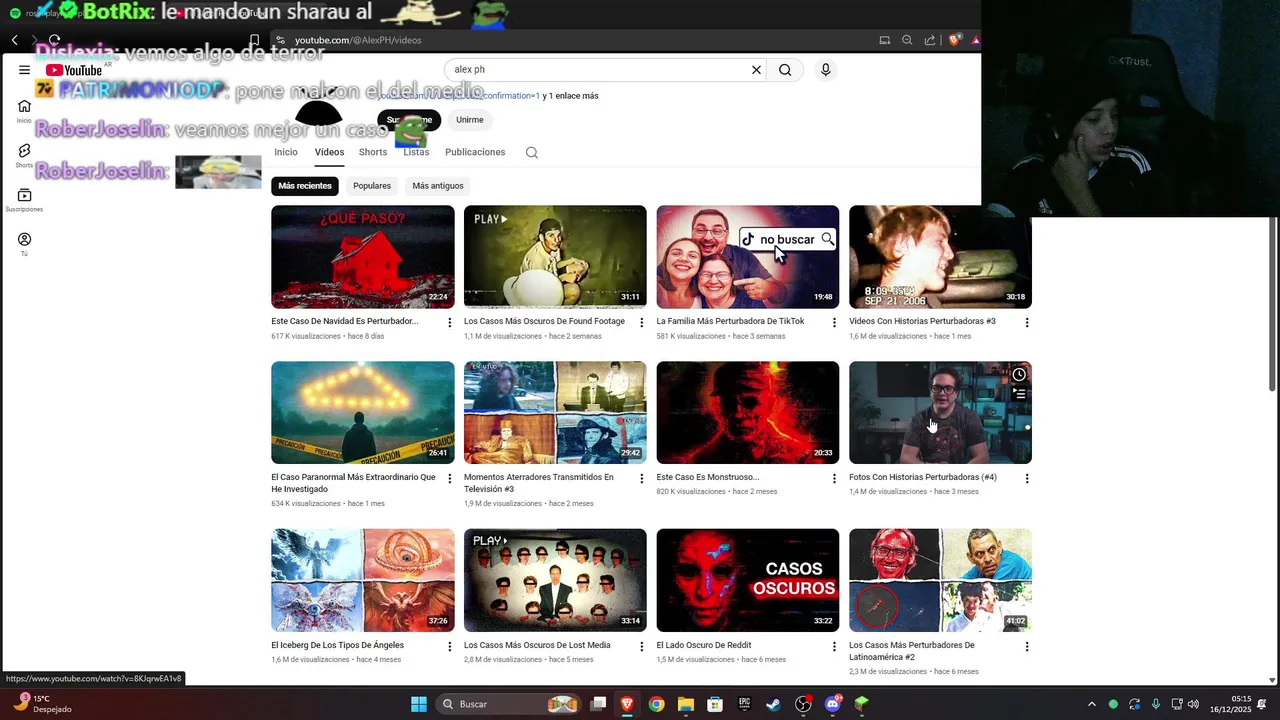1280x720 pixels.
Task: Filter videos by Más recientes
Action: [x=305, y=186]
